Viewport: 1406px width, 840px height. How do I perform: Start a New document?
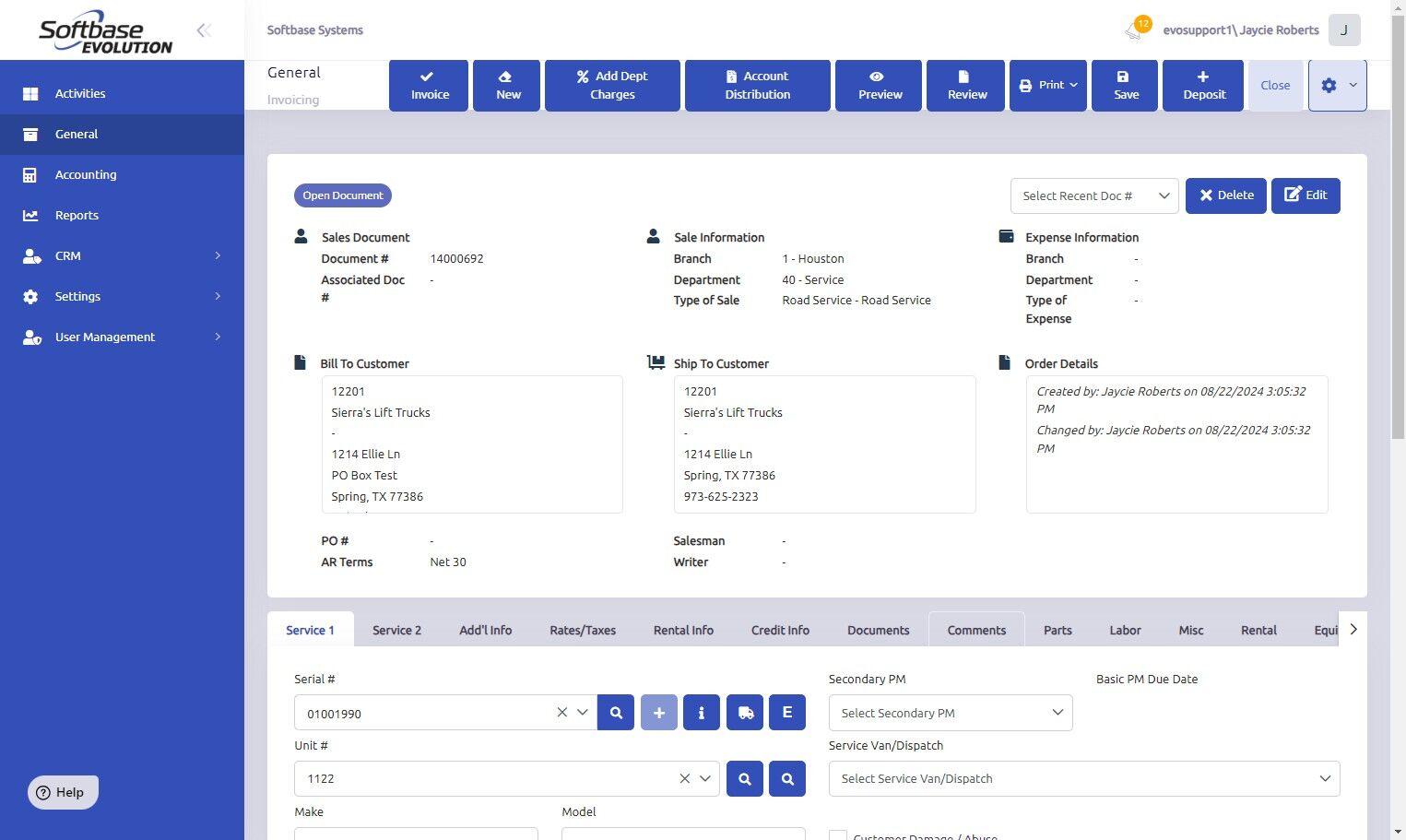[x=507, y=86]
